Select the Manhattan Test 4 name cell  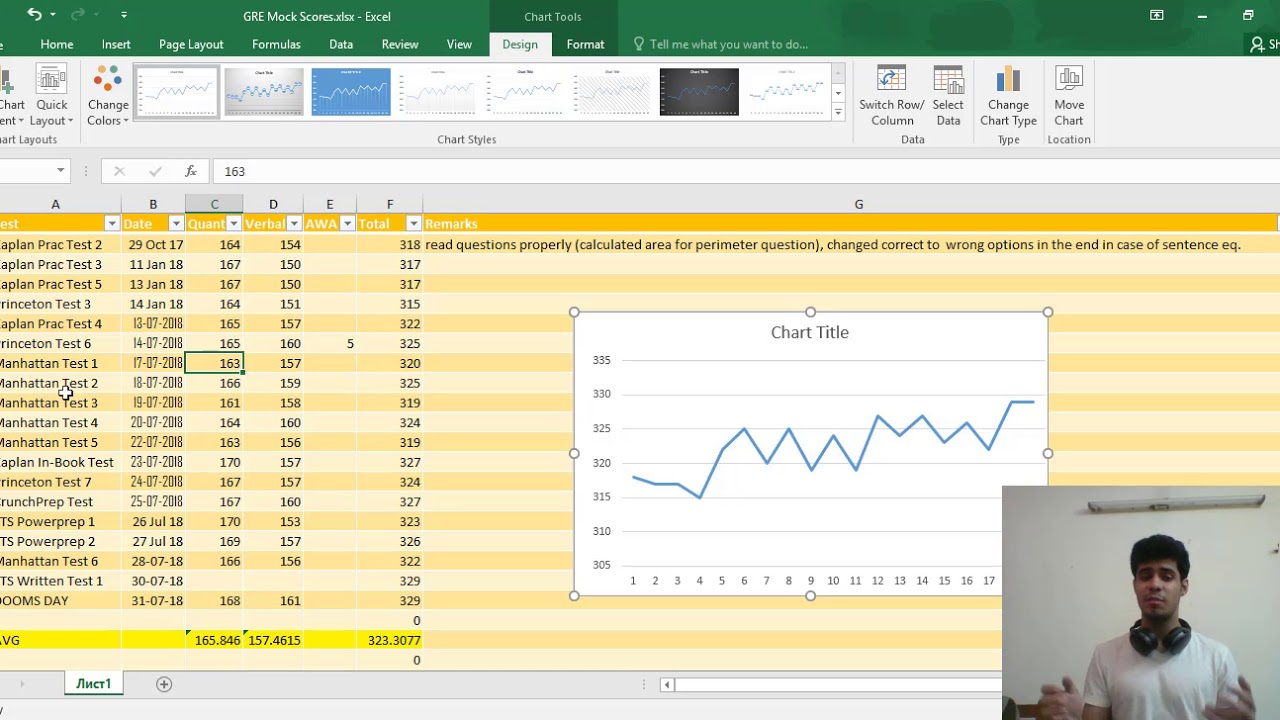click(x=60, y=423)
